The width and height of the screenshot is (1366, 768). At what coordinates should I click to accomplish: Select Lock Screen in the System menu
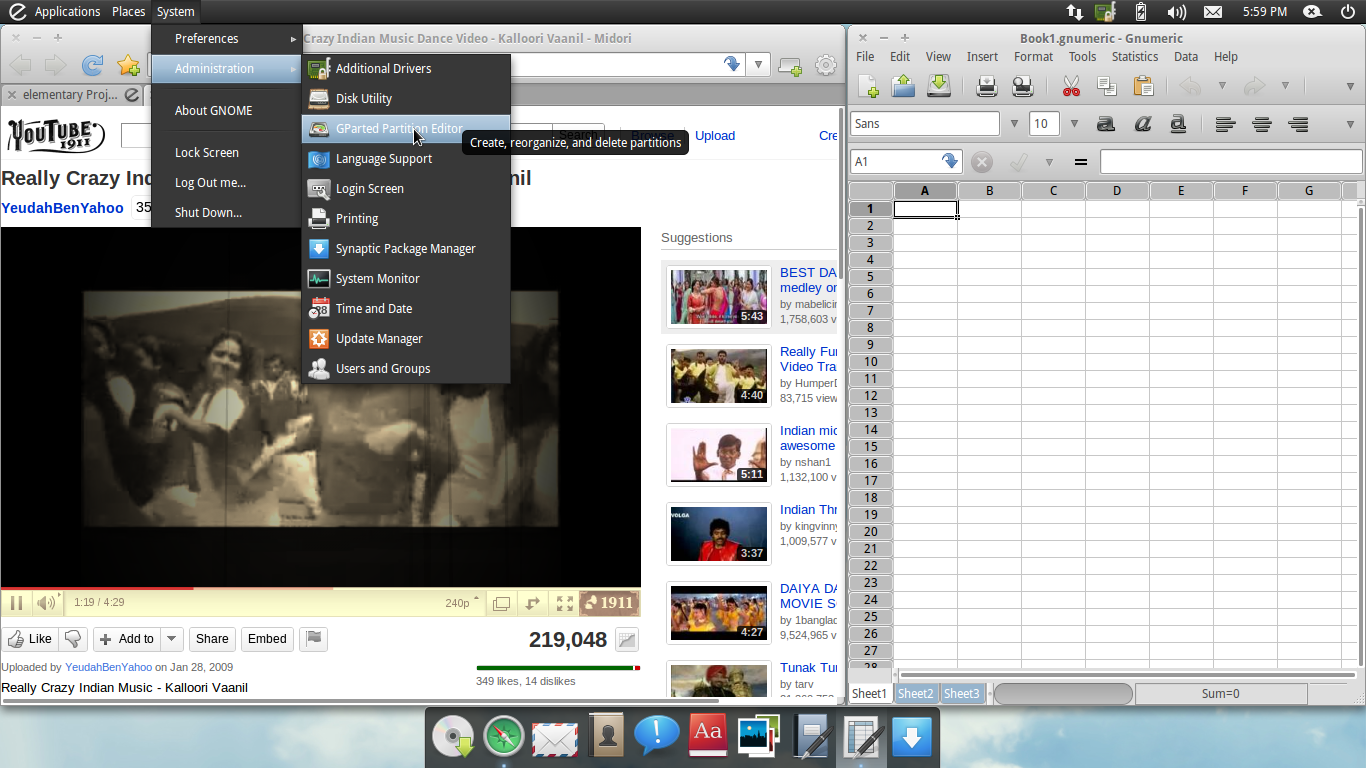click(226, 152)
